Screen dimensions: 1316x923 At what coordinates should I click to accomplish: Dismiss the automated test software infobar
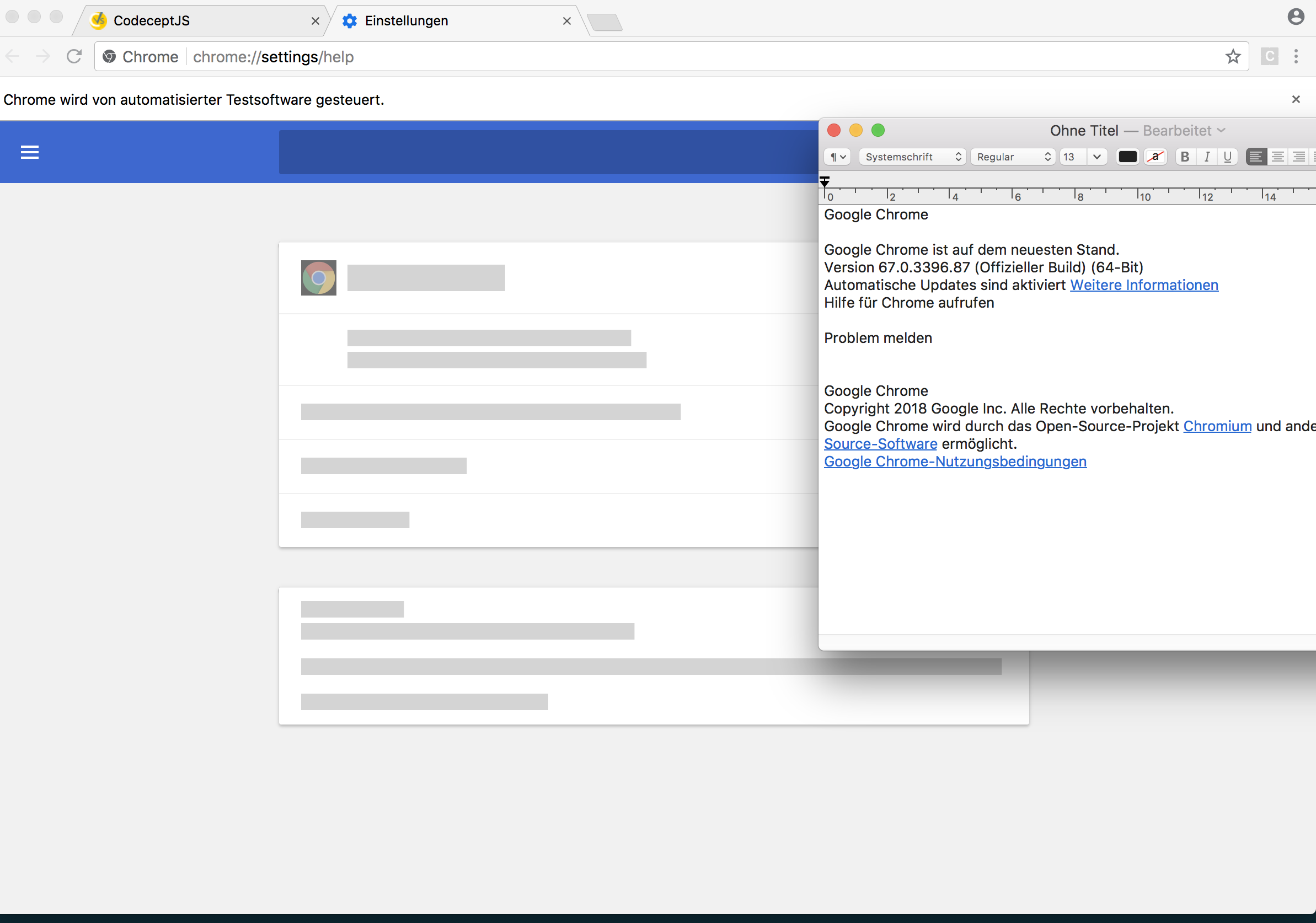tap(1296, 99)
